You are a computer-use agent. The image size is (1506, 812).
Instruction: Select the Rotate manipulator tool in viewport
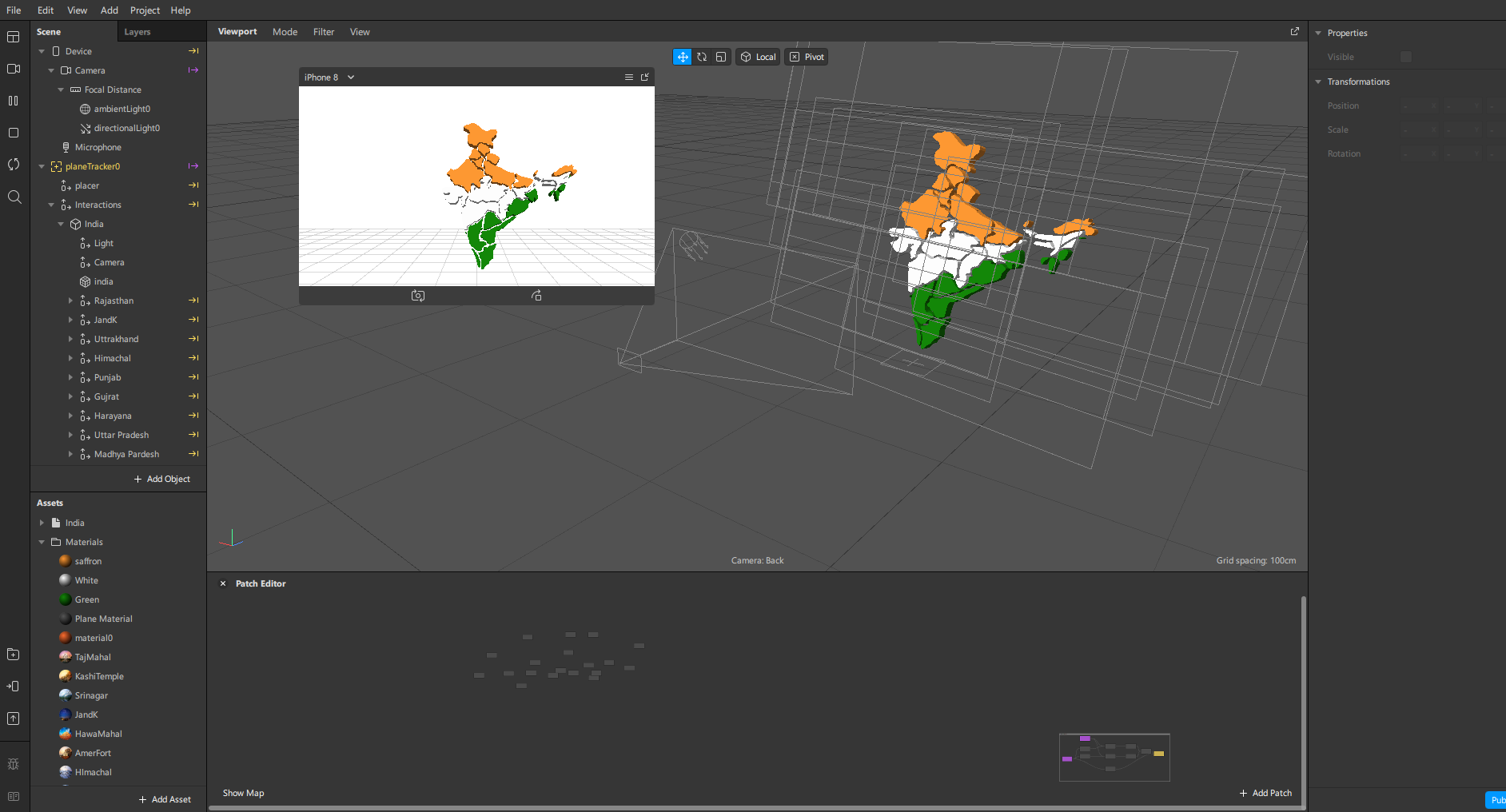pyautogui.click(x=702, y=57)
